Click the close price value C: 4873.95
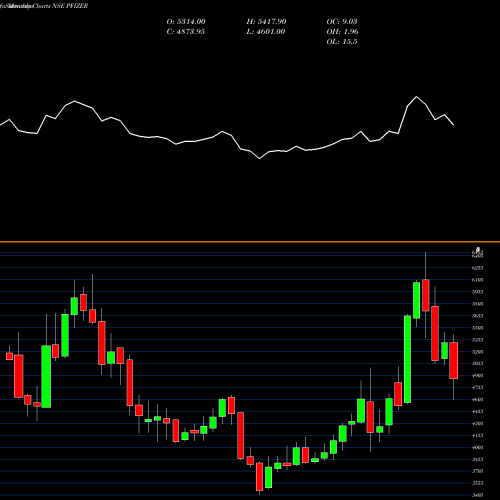 186,32
